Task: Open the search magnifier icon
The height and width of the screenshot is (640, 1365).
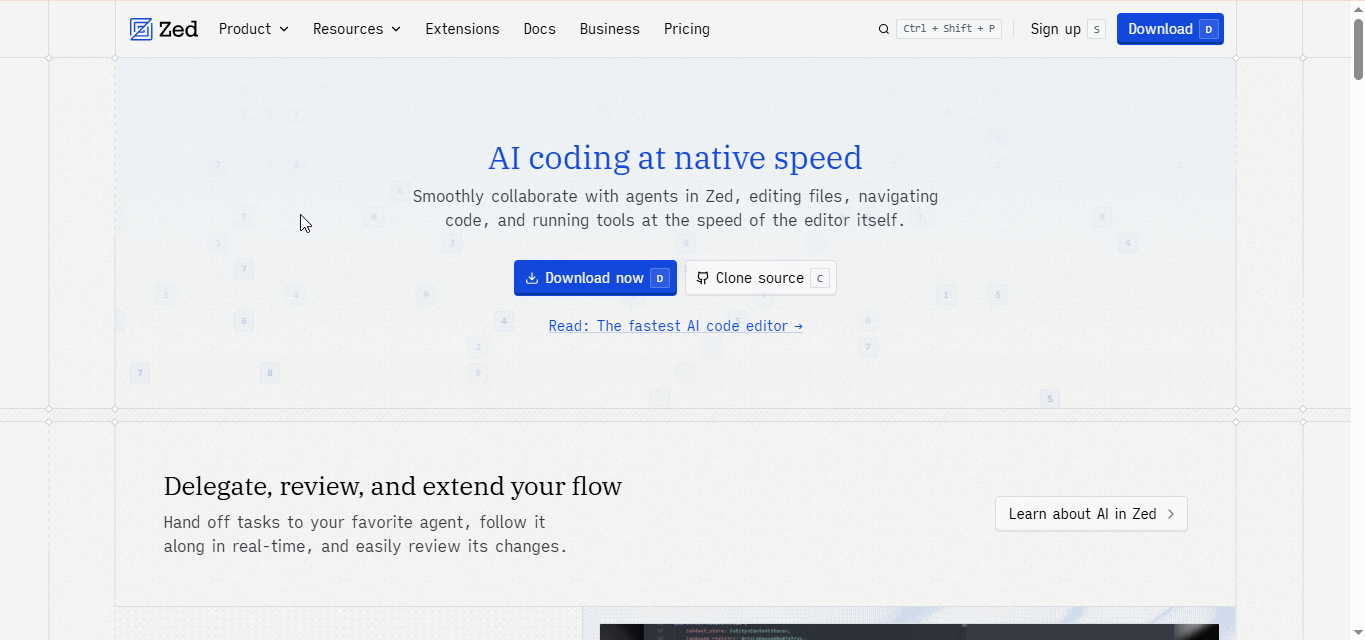Action: coord(884,29)
